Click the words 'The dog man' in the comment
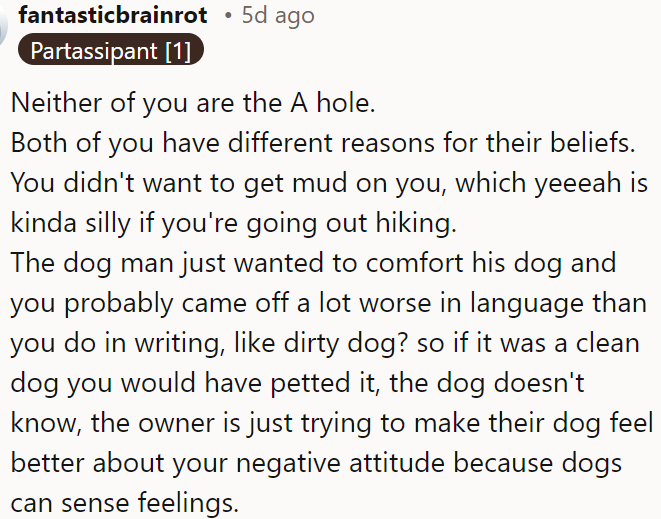 pos(92,263)
